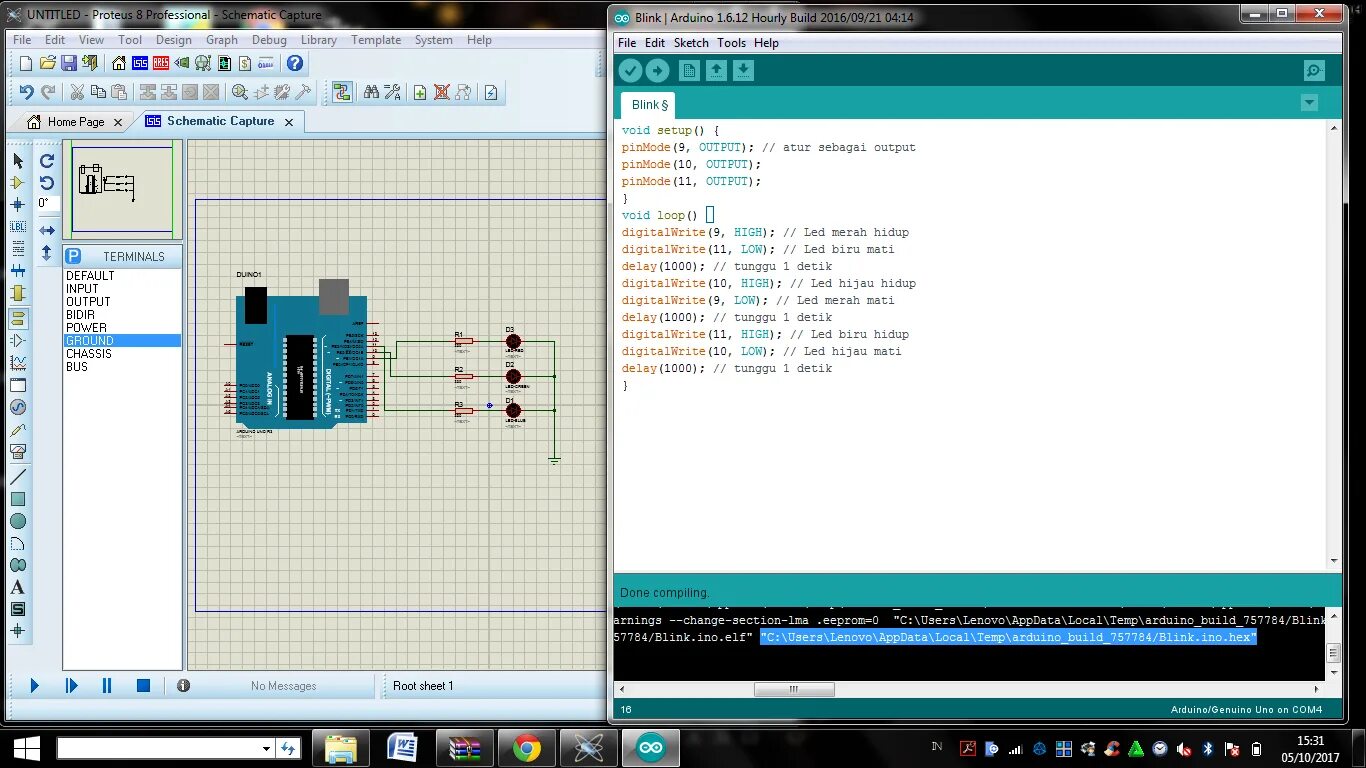Select the 2D graphics text tool
Image resolution: width=1366 pixels, height=768 pixels.
pyautogui.click(x=17, y=587)
